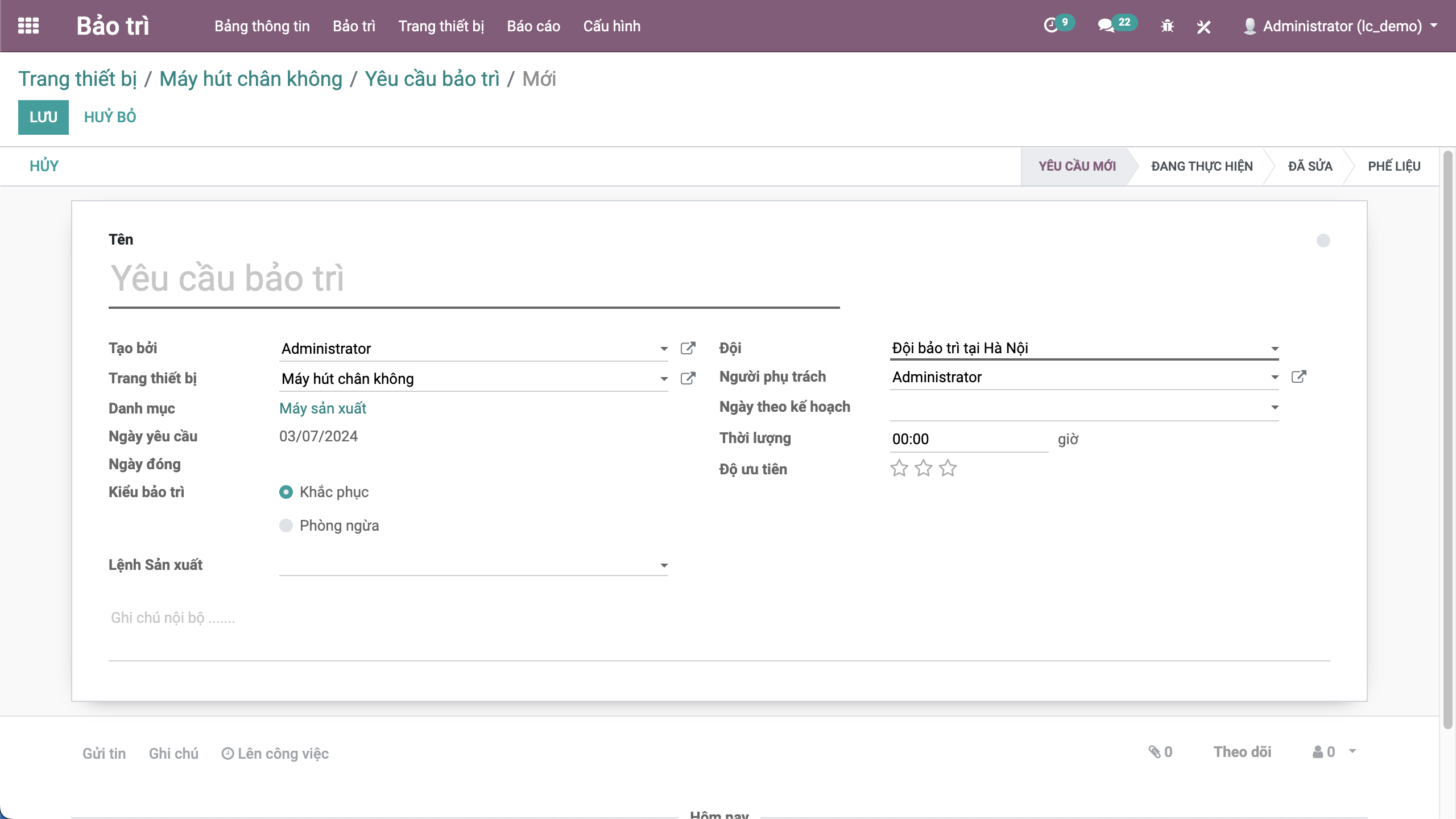This screenshot has width=1456, height=819.
Task: Select the Khắc phục radio option
Action: [x=286, y=492]
